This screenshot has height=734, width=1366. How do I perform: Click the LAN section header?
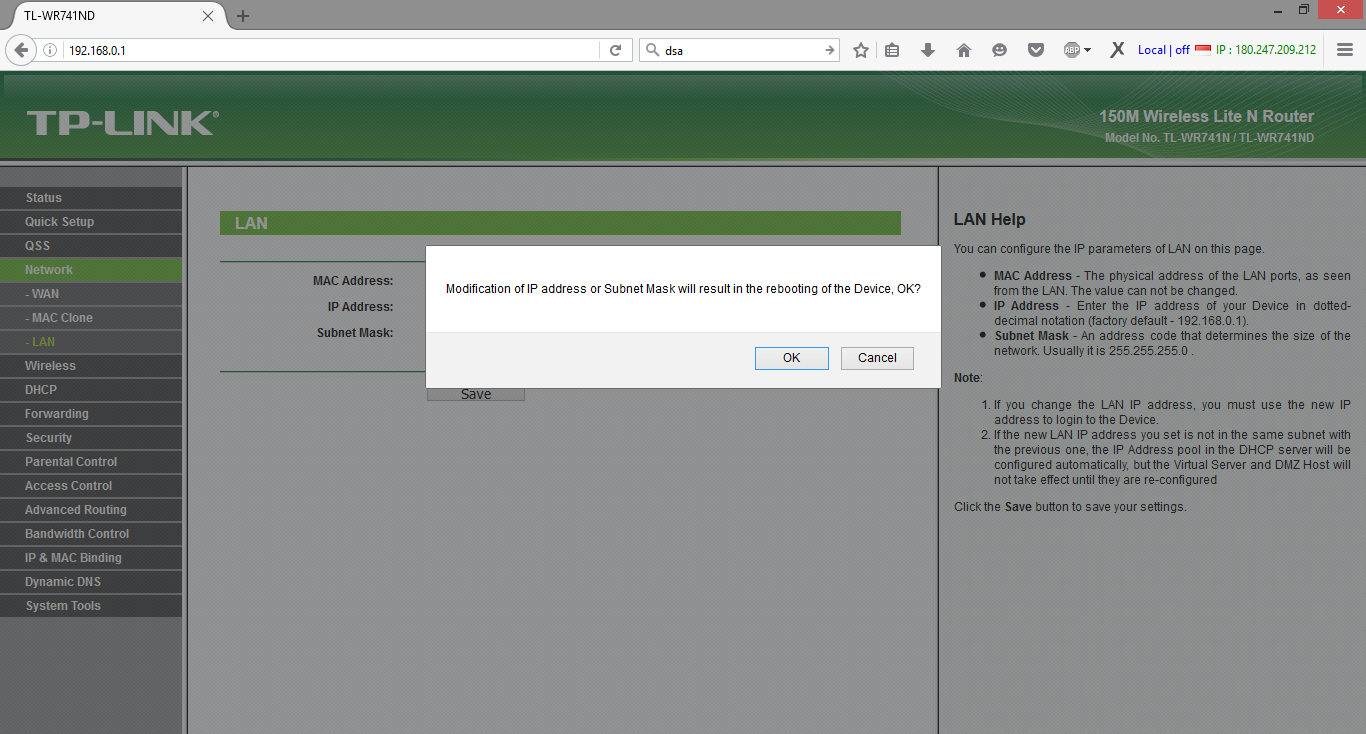560,223
